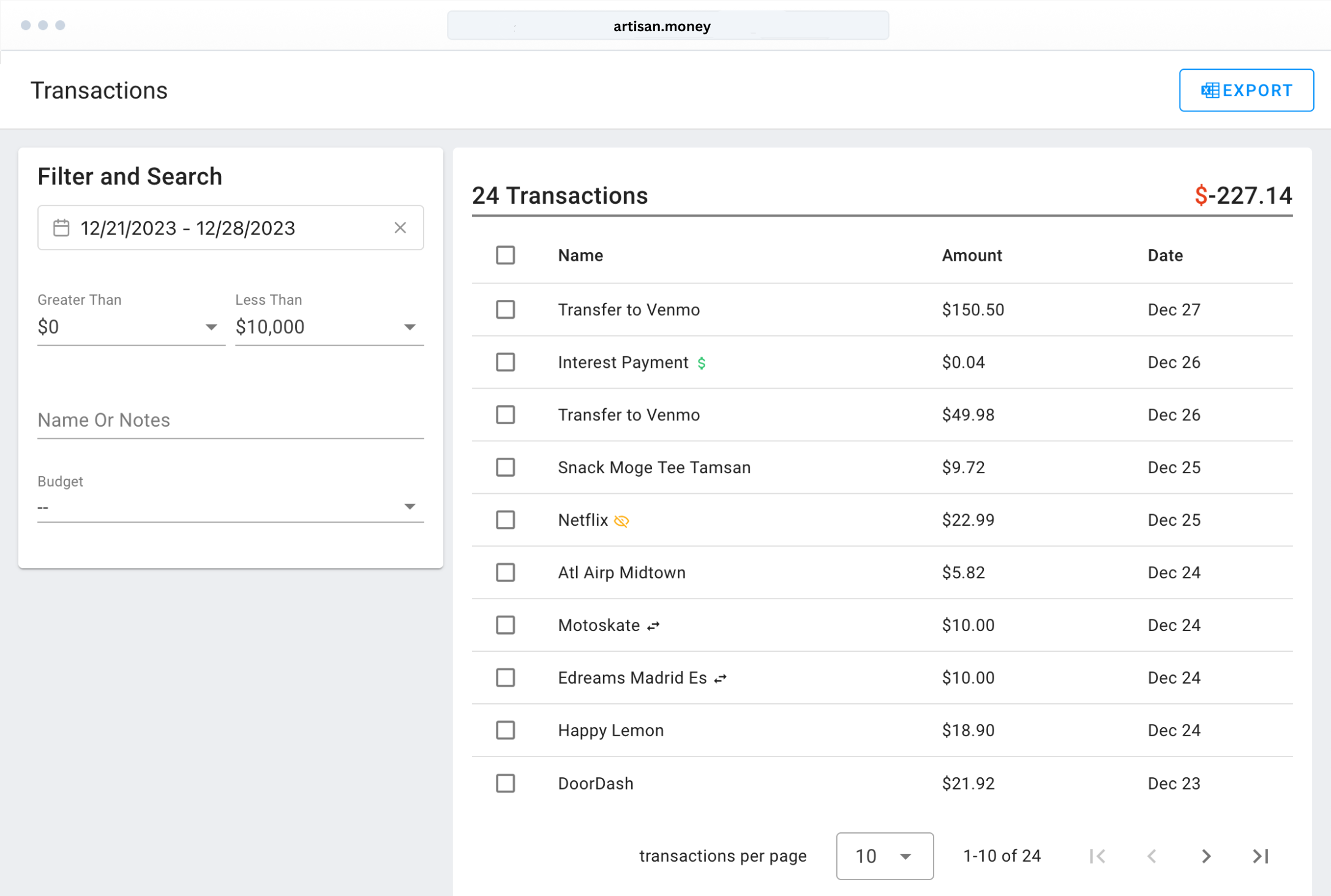The width and height of the screenshot is (1331, 896).
Task: Click the first page pagination arrow
Action: (x=1097, y=856)
